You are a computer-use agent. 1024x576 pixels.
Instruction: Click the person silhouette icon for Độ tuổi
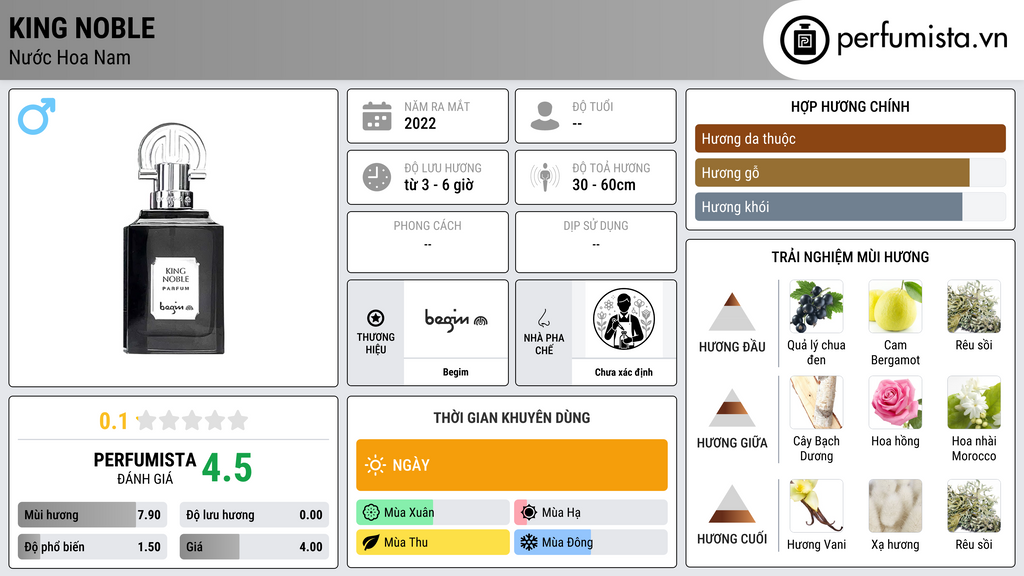click(545, 116)
